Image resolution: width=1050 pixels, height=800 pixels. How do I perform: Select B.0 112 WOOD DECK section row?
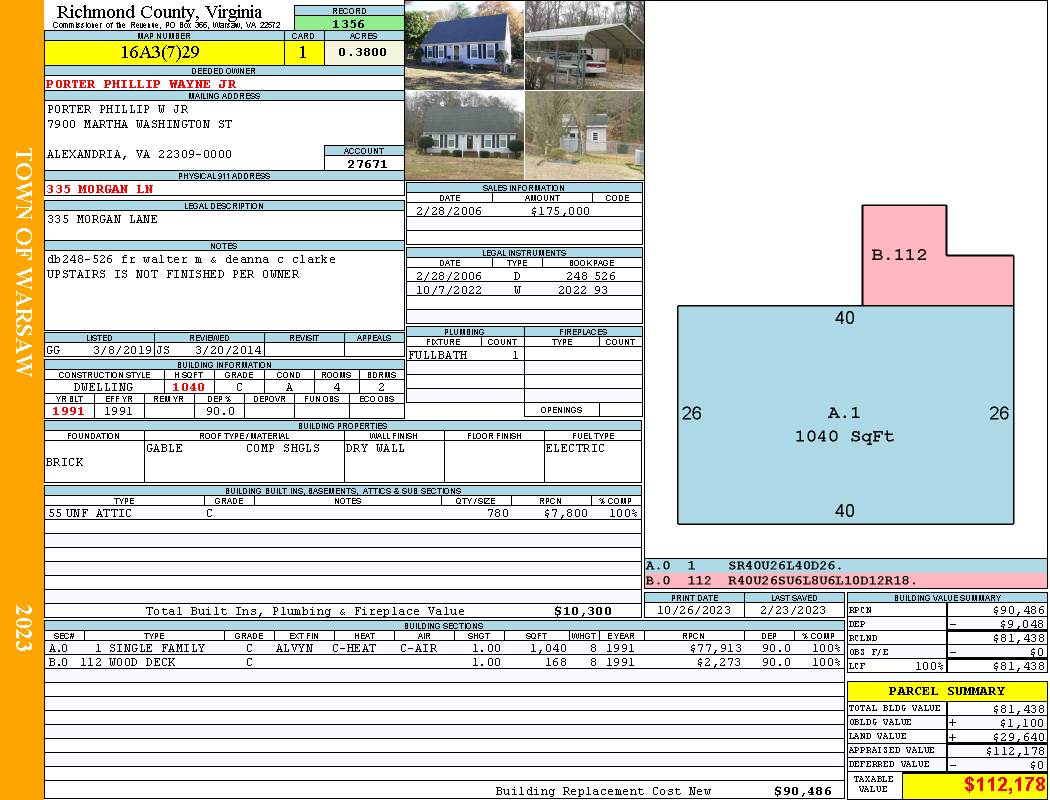click(x=445, y=662)
